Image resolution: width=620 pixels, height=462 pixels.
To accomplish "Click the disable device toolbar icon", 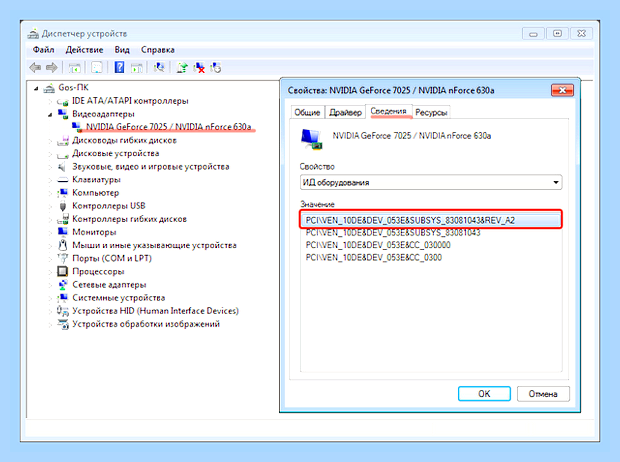I will point(215,68).
